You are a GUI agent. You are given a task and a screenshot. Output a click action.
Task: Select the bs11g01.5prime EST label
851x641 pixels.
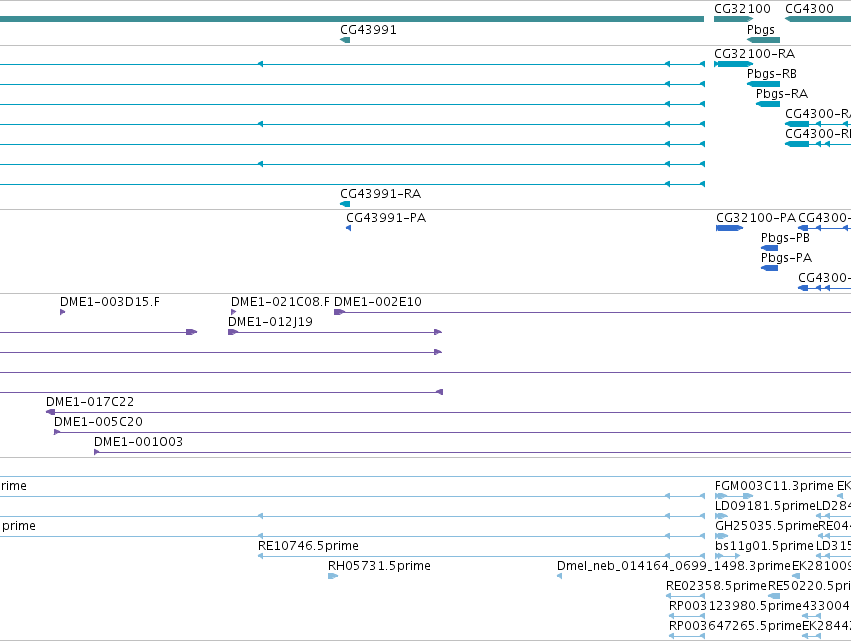[764, 546]
